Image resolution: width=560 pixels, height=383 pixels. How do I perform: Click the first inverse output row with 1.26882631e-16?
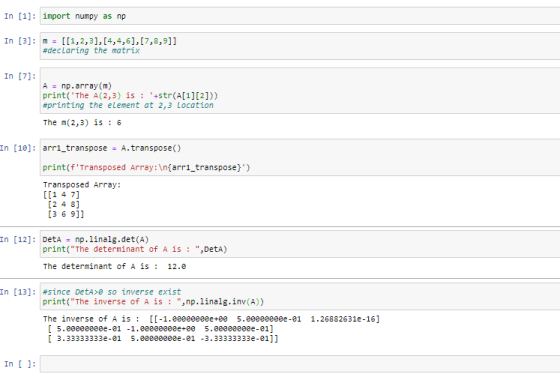(x=211, y=319)
